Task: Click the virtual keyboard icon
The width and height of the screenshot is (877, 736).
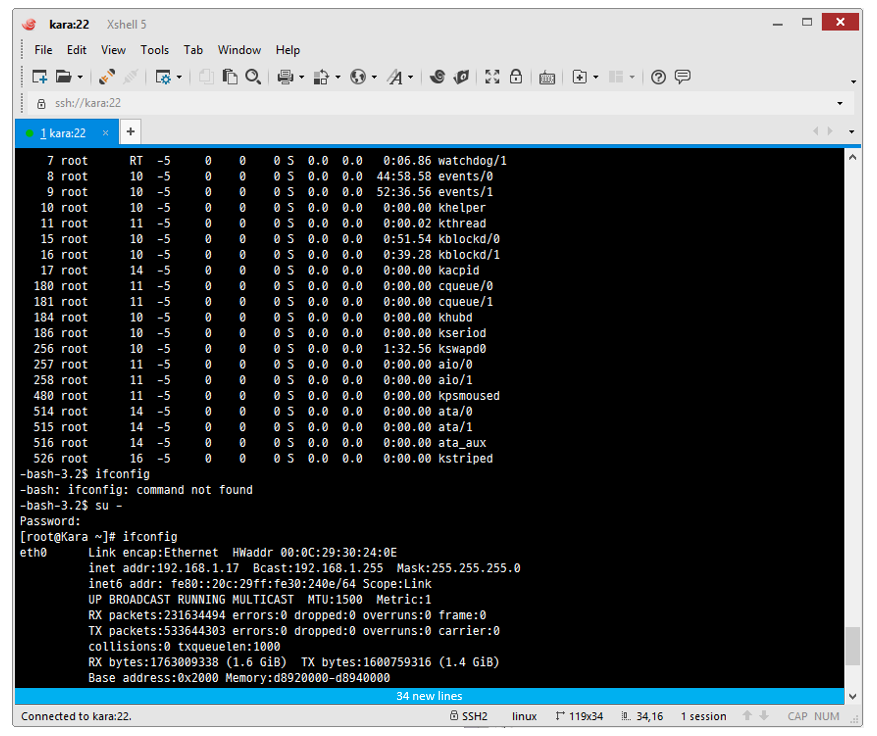Action: coord(547,77)
